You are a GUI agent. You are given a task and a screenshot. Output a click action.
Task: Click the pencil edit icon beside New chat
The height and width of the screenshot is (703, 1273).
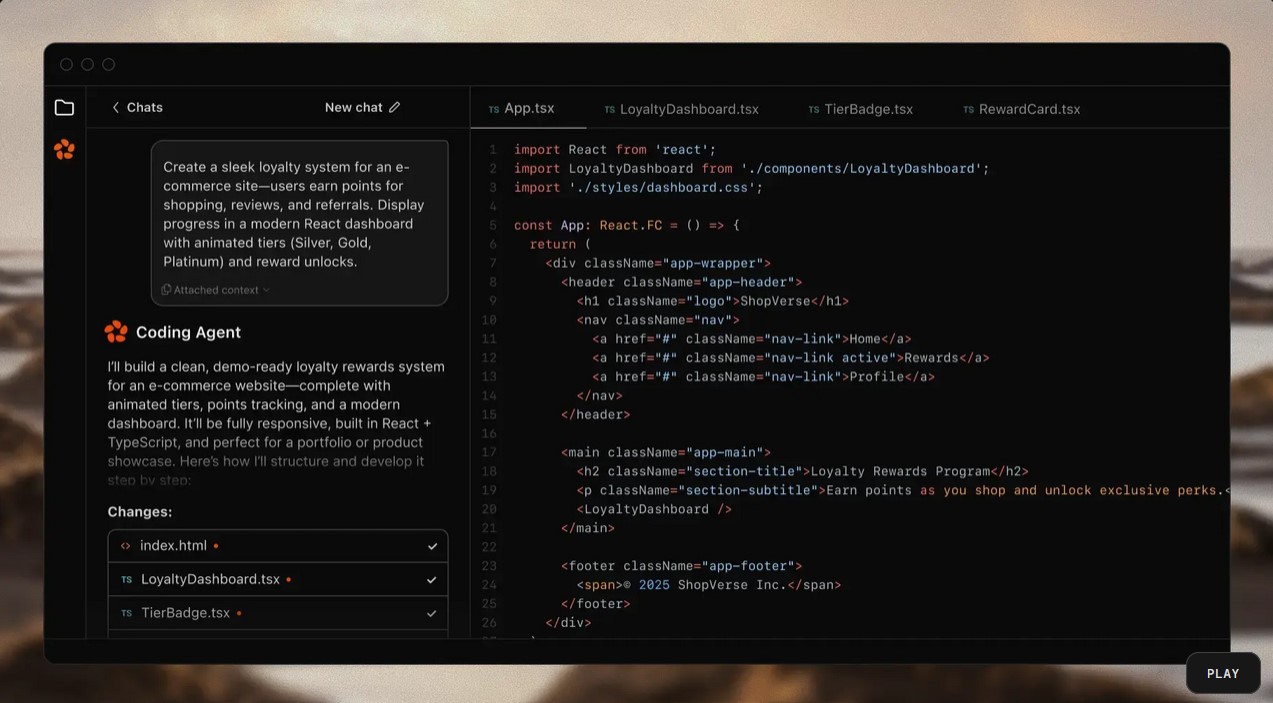[x=394, y=107]
